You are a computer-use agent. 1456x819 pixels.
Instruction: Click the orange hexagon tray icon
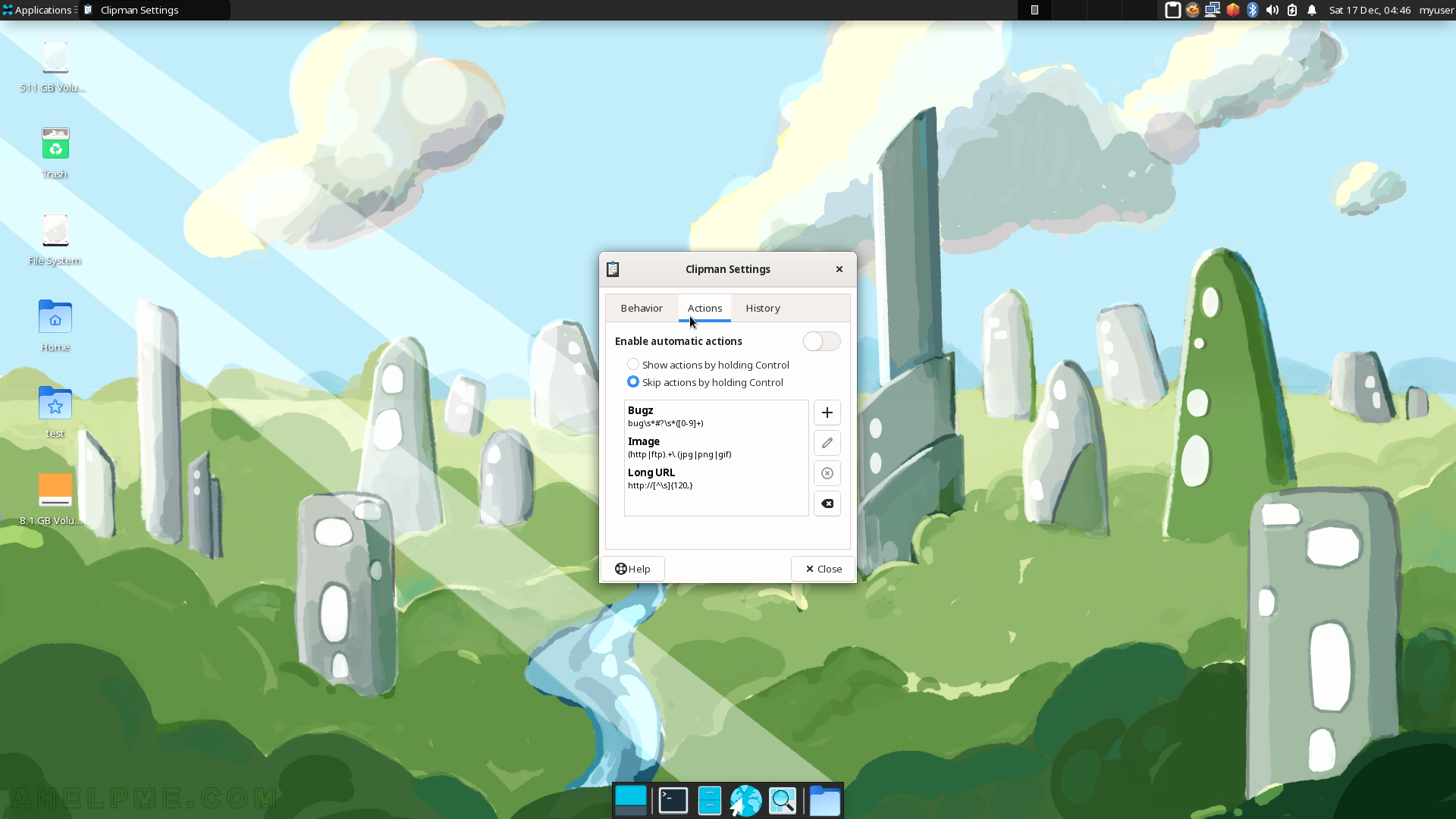coord(1233,10)
